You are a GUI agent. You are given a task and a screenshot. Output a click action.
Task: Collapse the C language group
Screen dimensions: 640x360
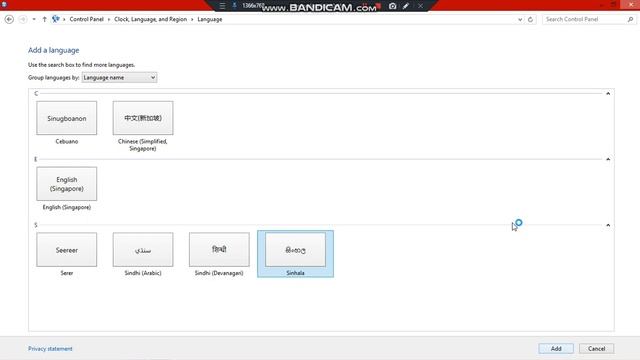click(608, 93)
